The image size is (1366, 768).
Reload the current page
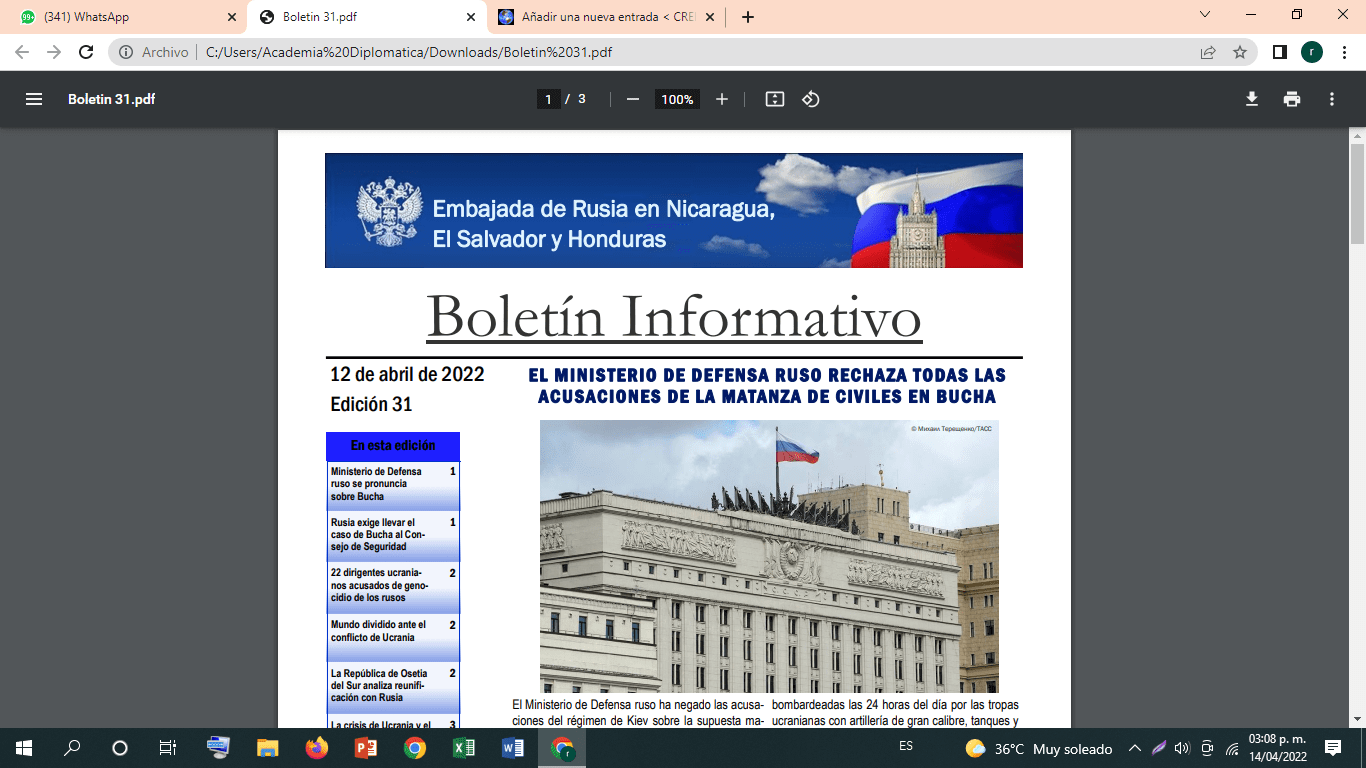click(86, 52)
